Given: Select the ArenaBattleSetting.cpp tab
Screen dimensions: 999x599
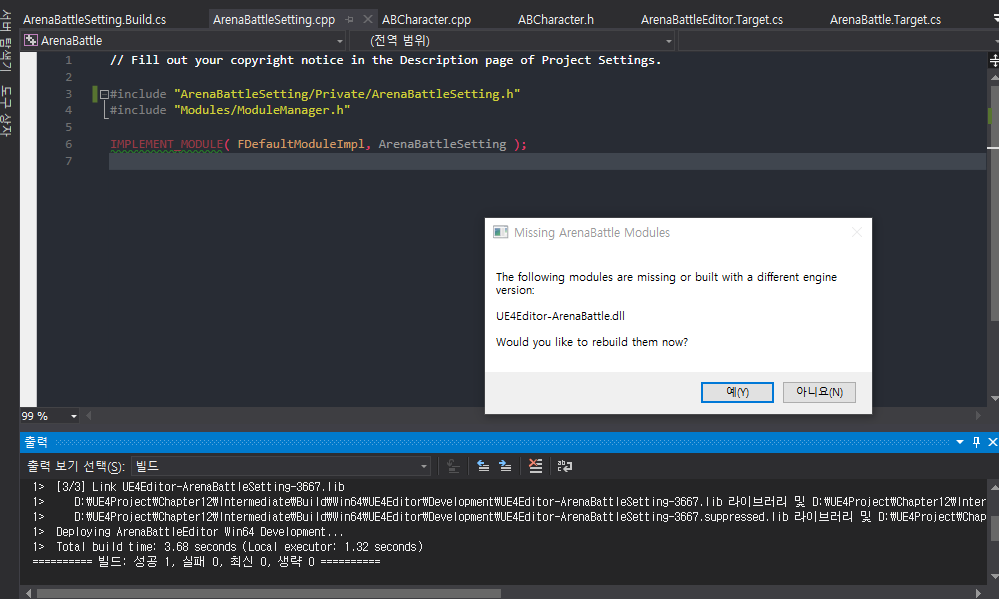Looking at the screenshot, I should (x=274, y=20).
